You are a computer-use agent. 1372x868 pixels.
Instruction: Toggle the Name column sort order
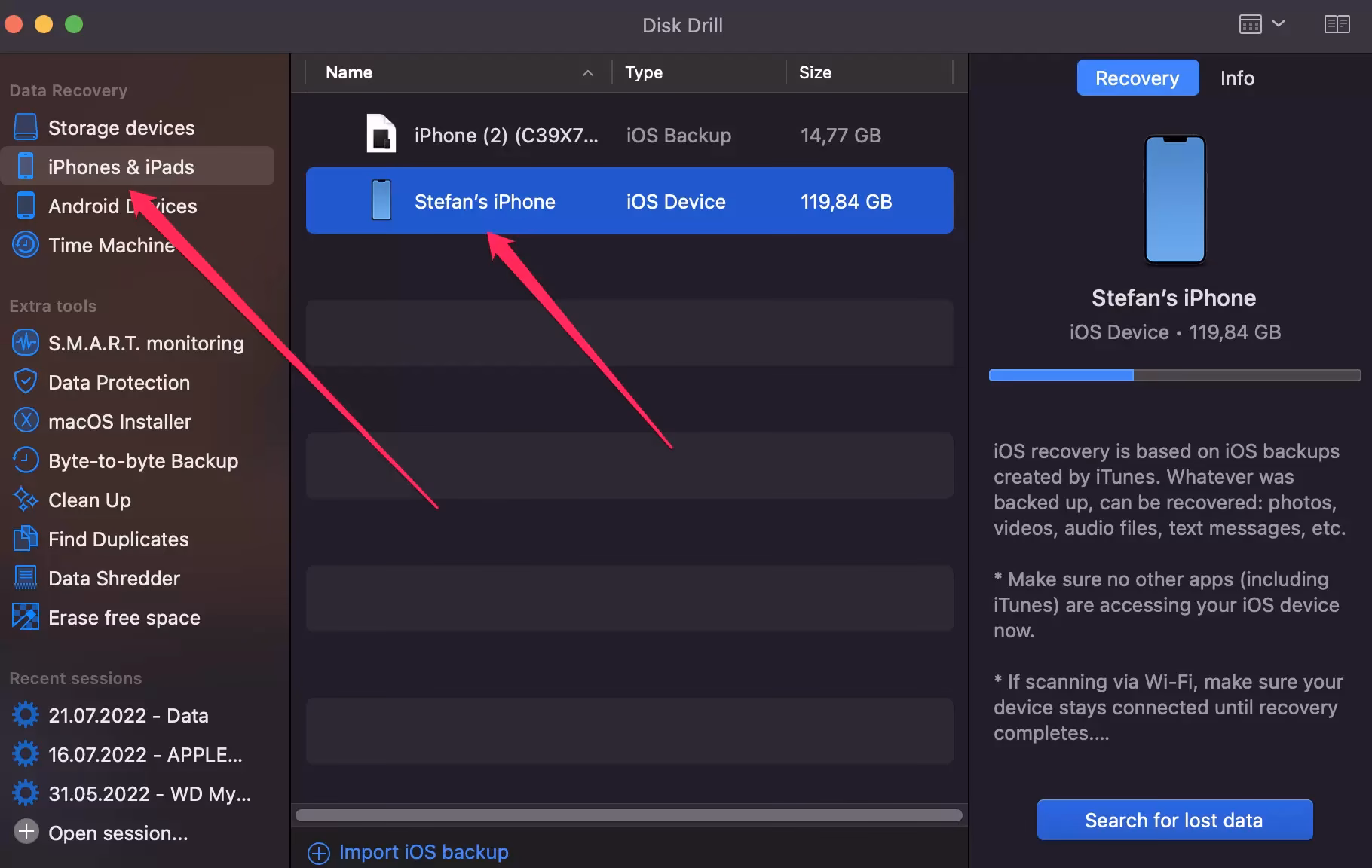tap(588, 72)
